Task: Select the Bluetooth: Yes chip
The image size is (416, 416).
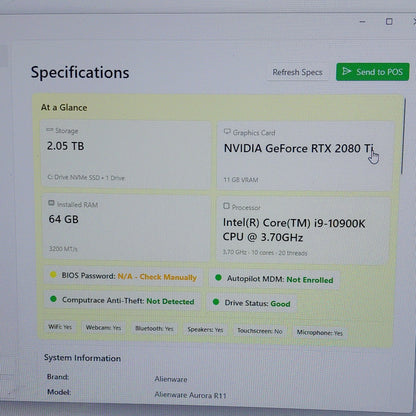Action: point(154,329)
